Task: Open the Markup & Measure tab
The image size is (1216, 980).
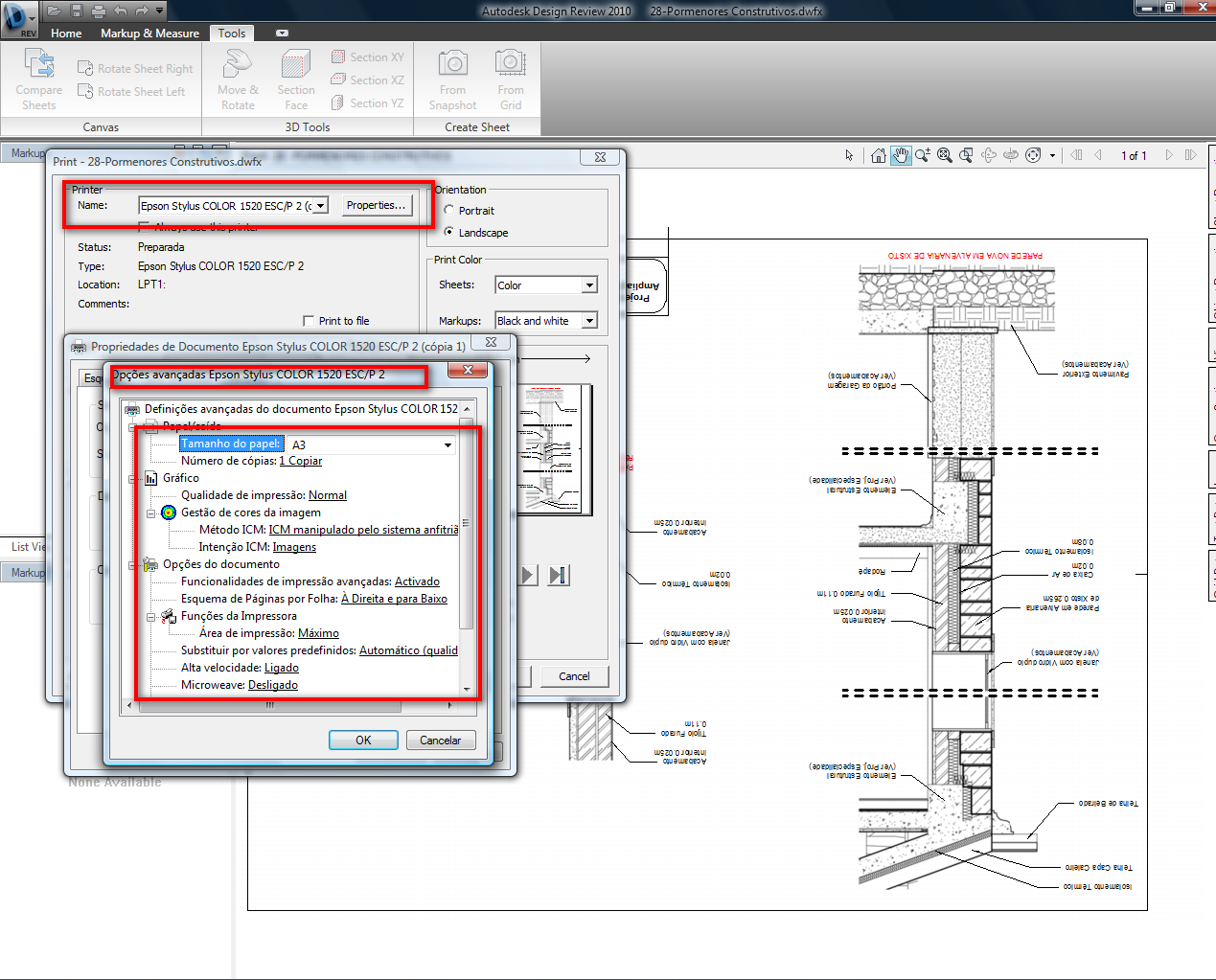Action: 149,33
